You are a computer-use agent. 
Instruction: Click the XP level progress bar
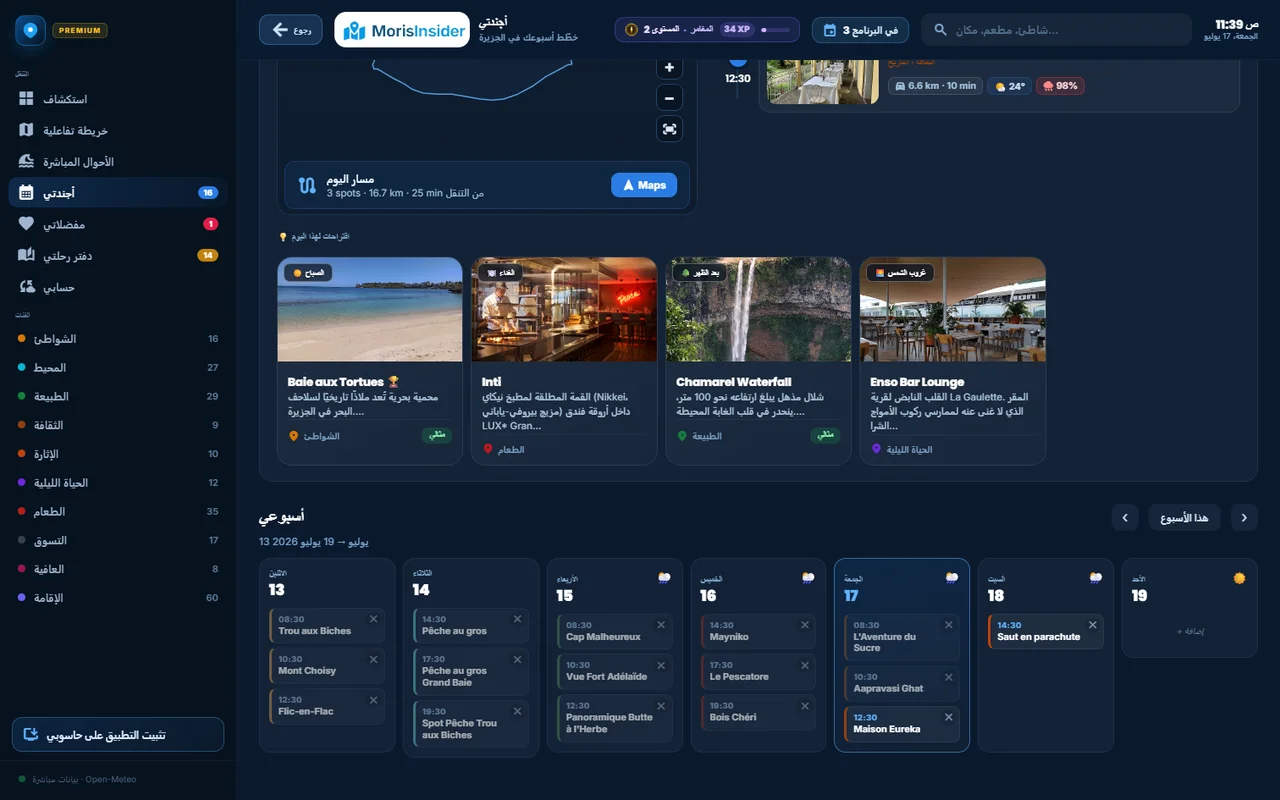(x=775, y=30)
